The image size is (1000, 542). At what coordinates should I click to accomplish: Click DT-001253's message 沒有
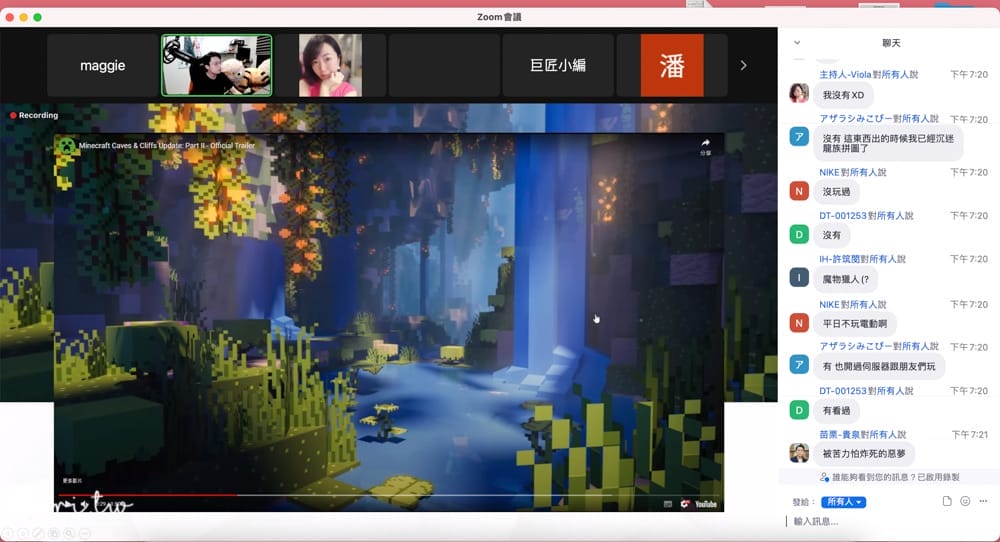(x=832, y=235)
